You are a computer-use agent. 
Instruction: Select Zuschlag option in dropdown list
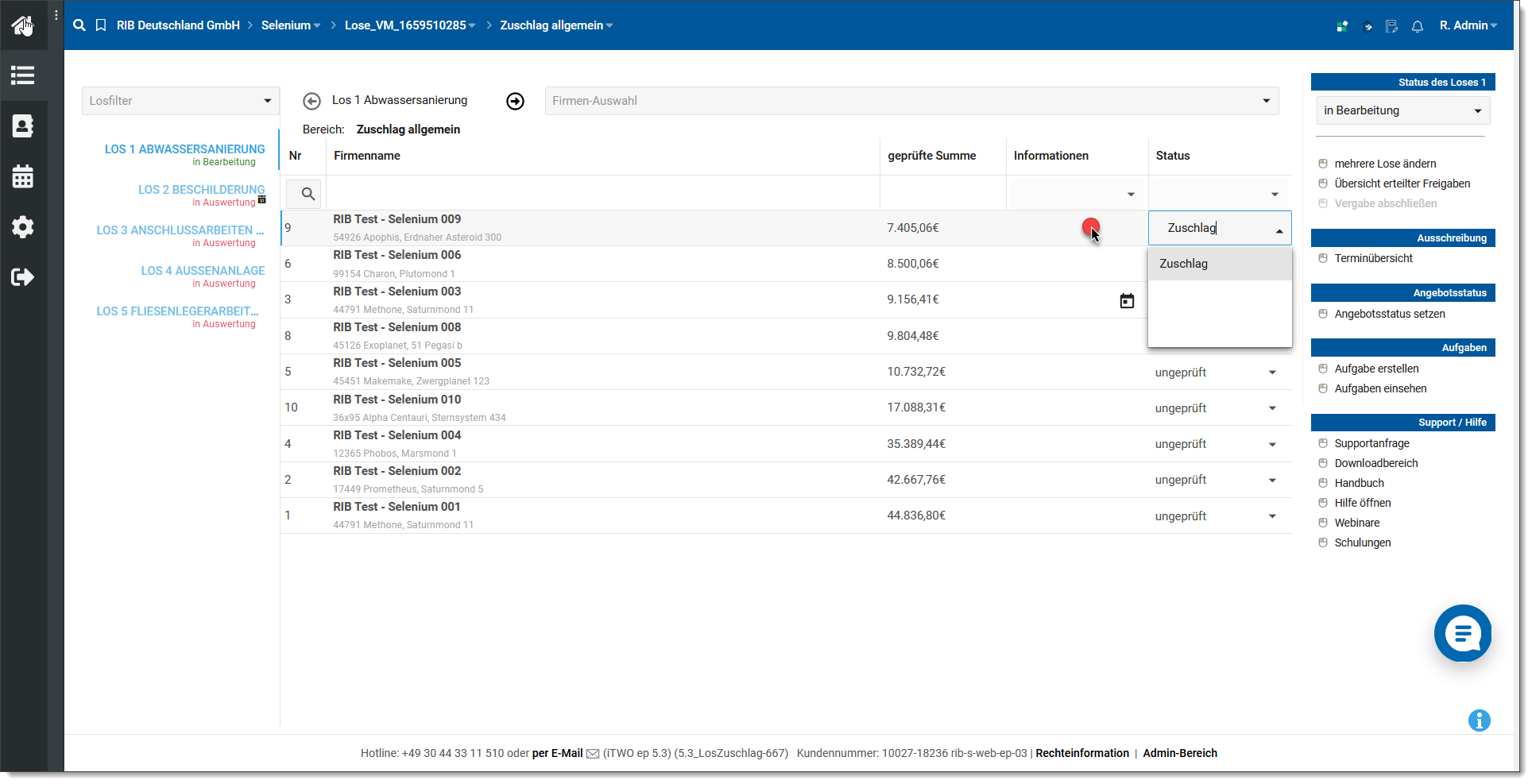tap(1184, 264)
